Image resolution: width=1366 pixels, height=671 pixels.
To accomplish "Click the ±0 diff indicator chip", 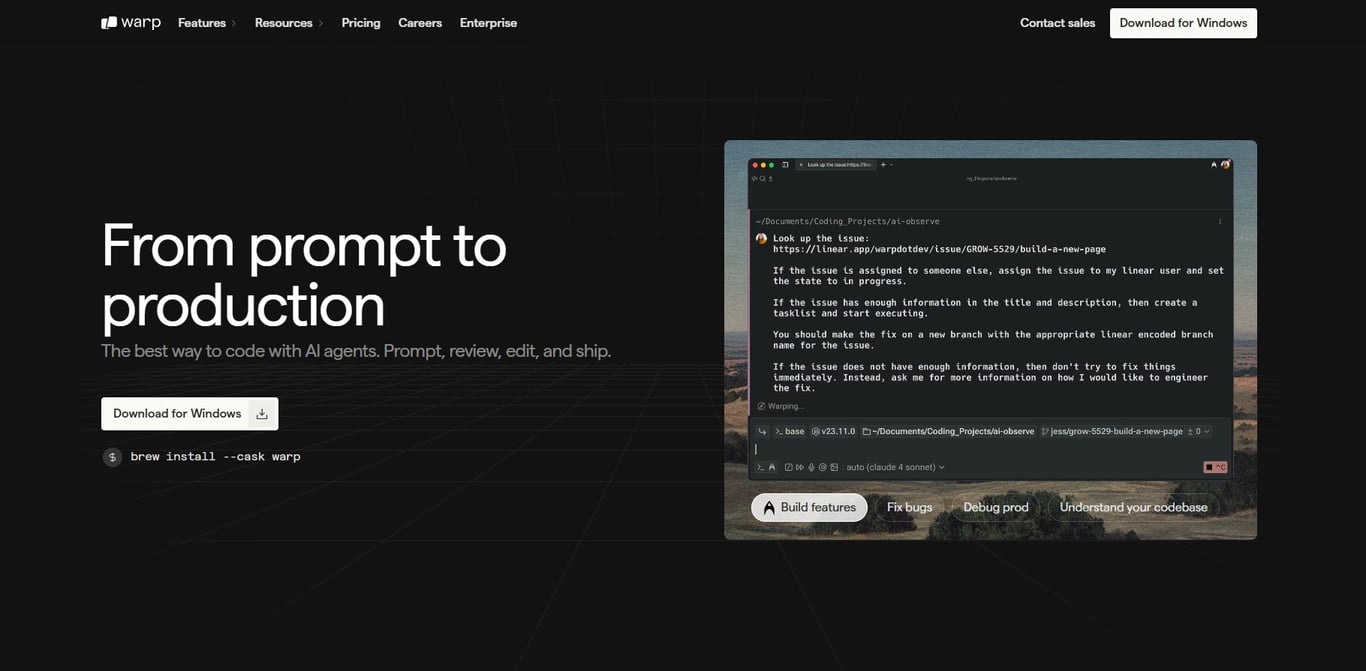I will coord(1198,431).
